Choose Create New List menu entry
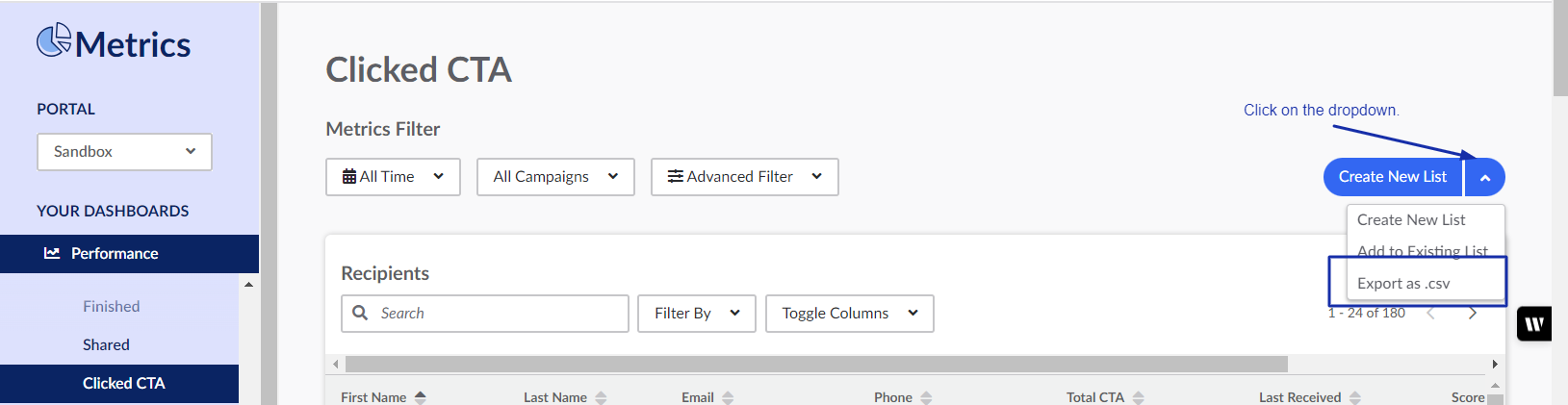Screen dimensions: 1568x405 (1411, 219)
